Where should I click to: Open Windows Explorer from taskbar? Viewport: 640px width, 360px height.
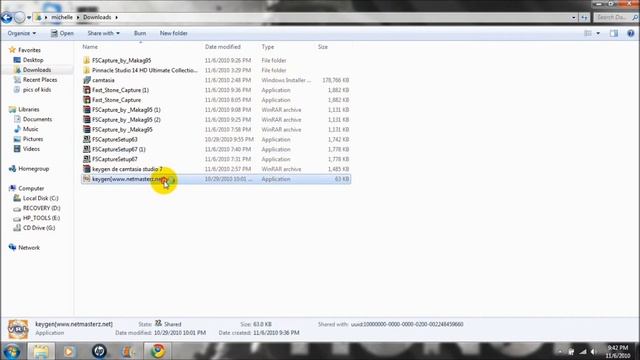pos(41,351)
